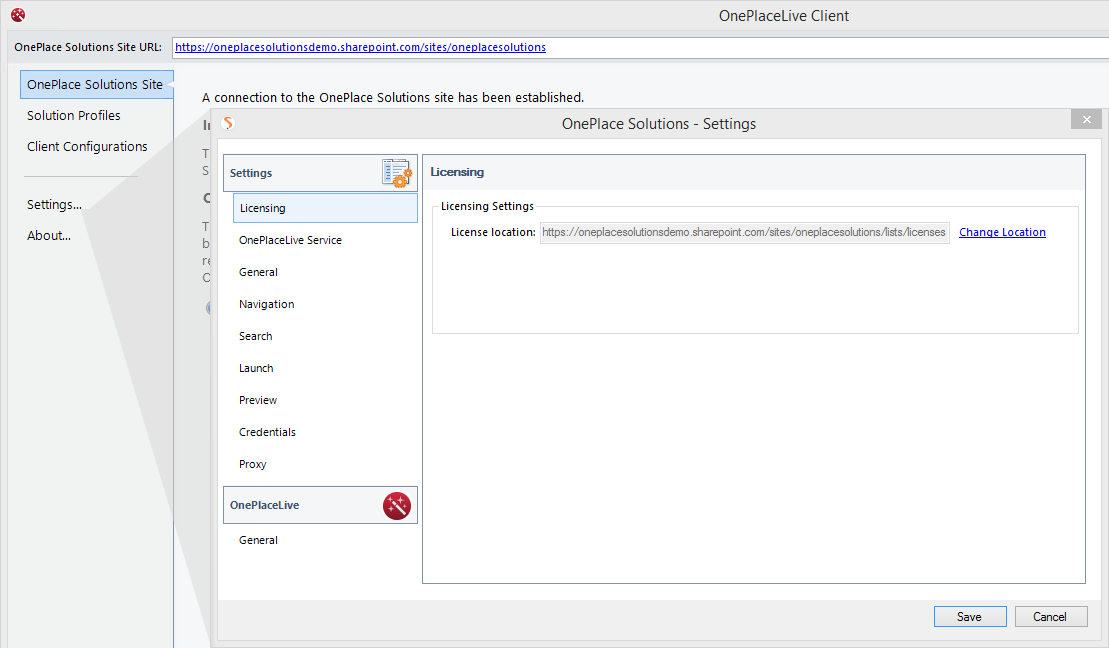
Task: Click the License location field
Action: click(745, 232)
